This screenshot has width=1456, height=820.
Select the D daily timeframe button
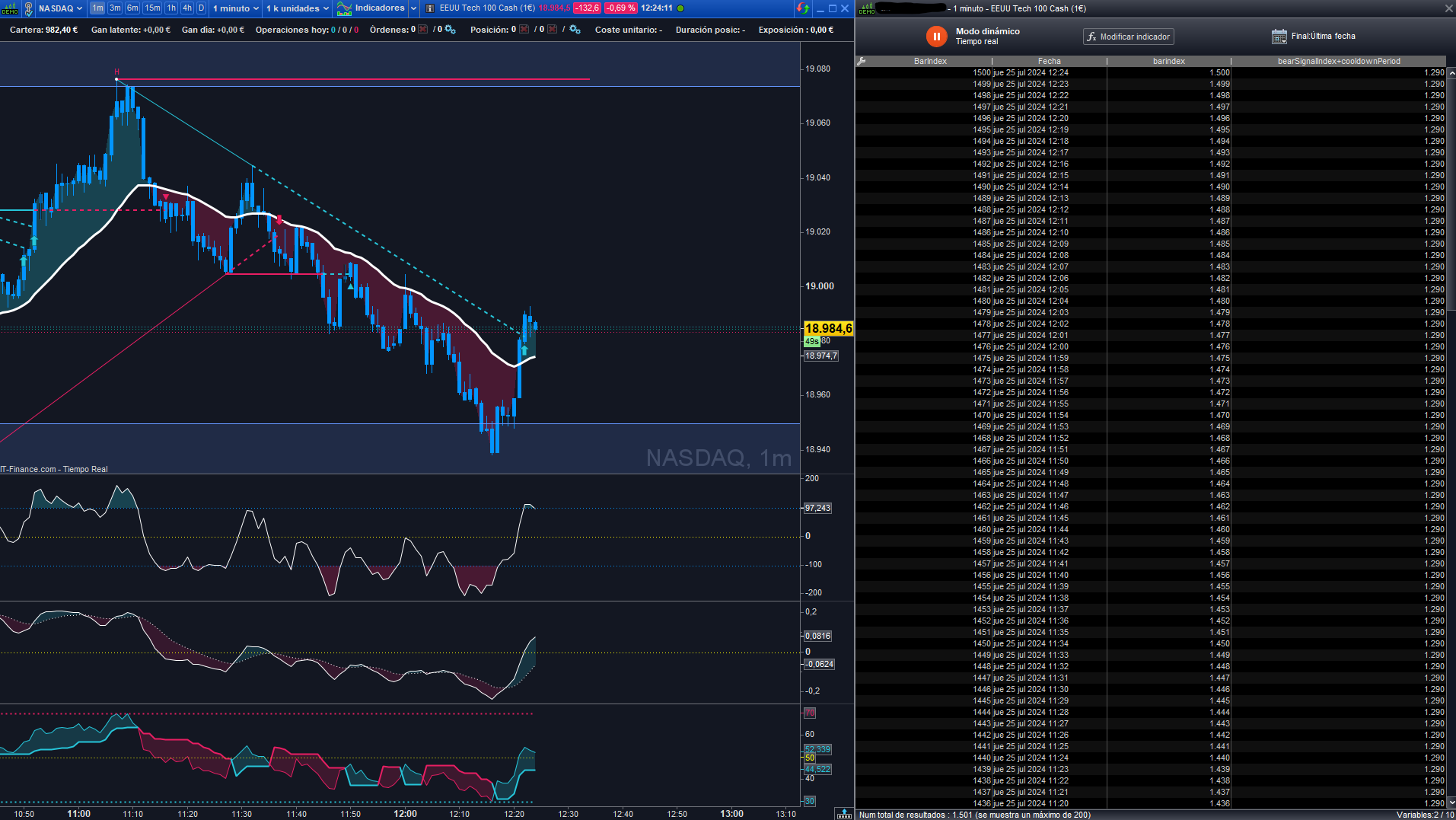[201, 8]
